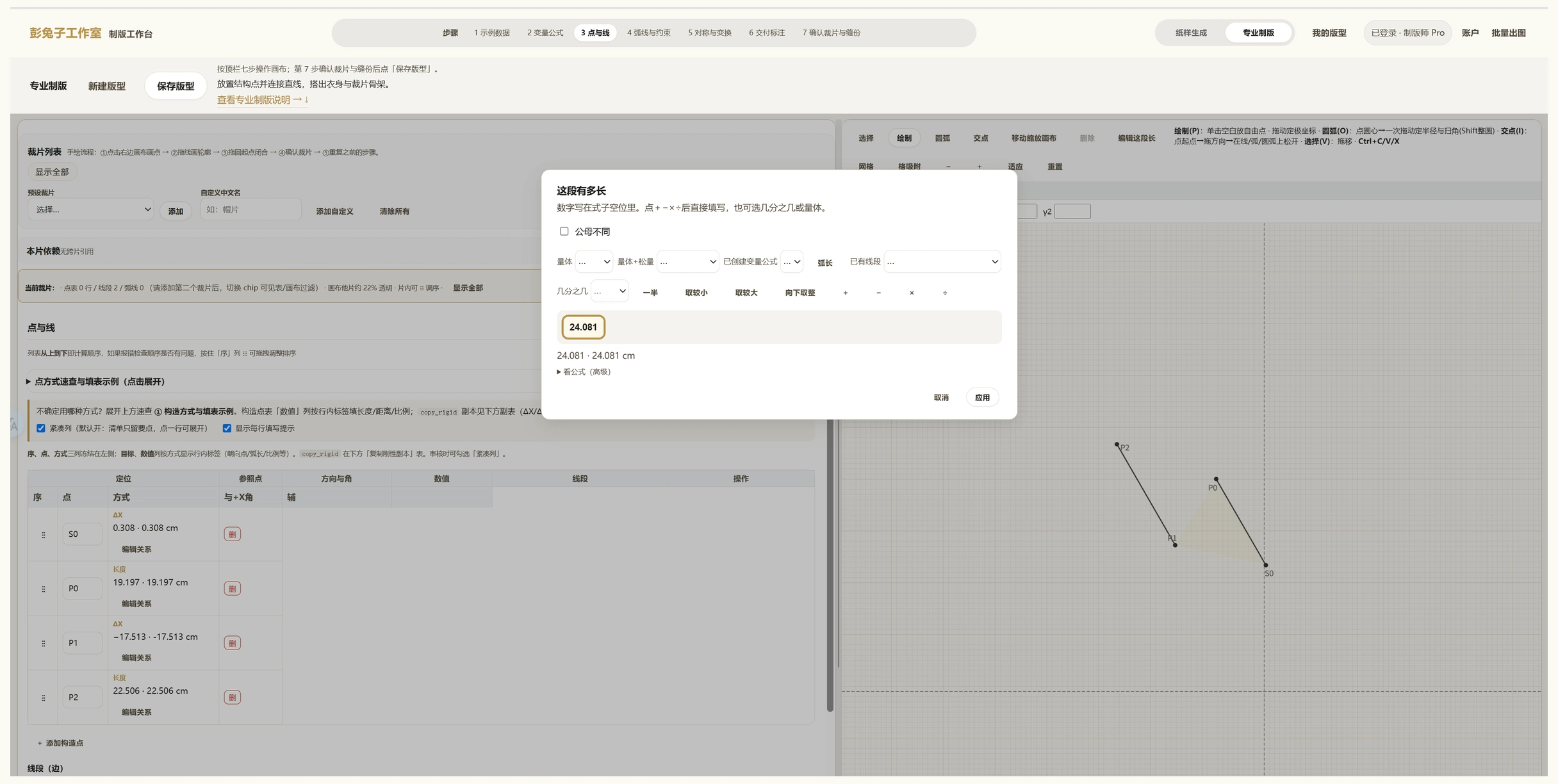The image size is (1558, 784).
Task: Grab the drag handle of row P2
Action: coord(44,698)
